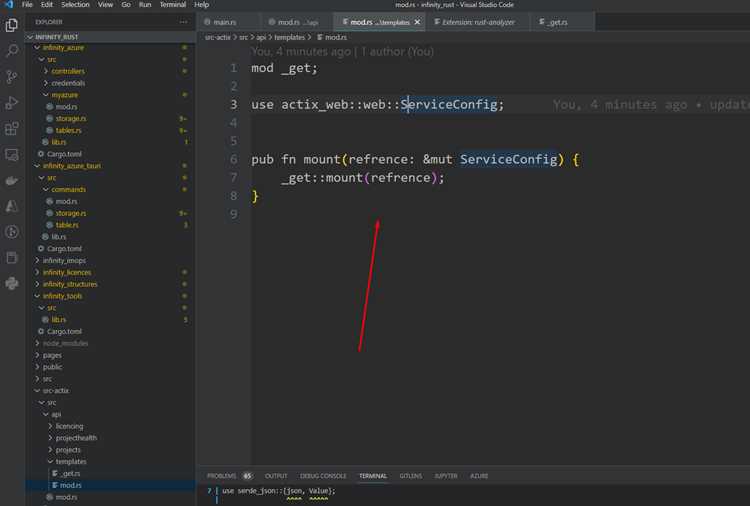This screenshot has width=750, height=506.
Task: Expand the projects folder
Action: (x=50, y=450)
